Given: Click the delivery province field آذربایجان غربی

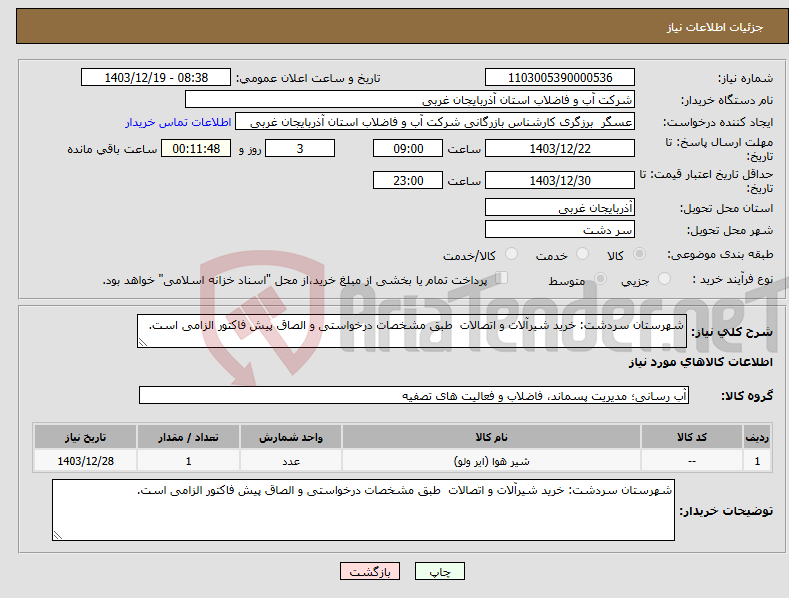Looking at the screenshot, I should click(x=560, y=207).
